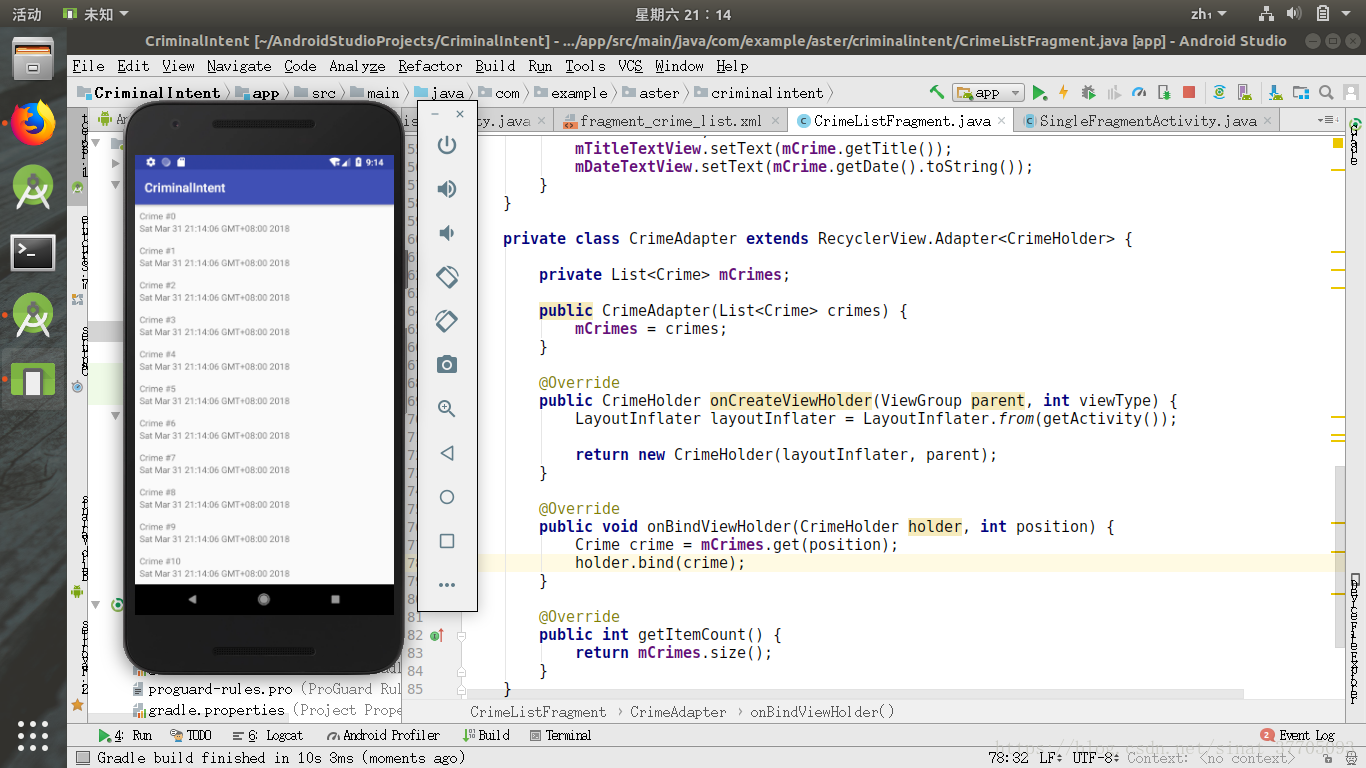Viewport: 1366px width, 768px height.
Task: Click CrimeAdapter in bottom breadcrumb
Action: (678, 712)
